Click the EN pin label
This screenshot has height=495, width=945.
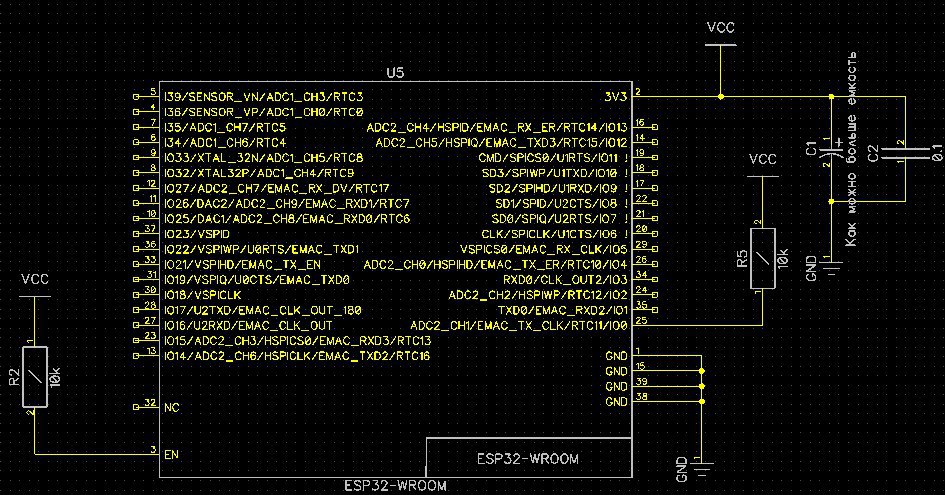coord(171,455)
